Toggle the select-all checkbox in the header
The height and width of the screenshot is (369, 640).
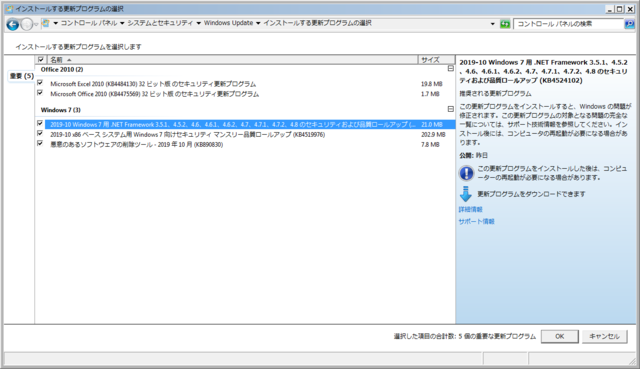[x=40, y=60]
